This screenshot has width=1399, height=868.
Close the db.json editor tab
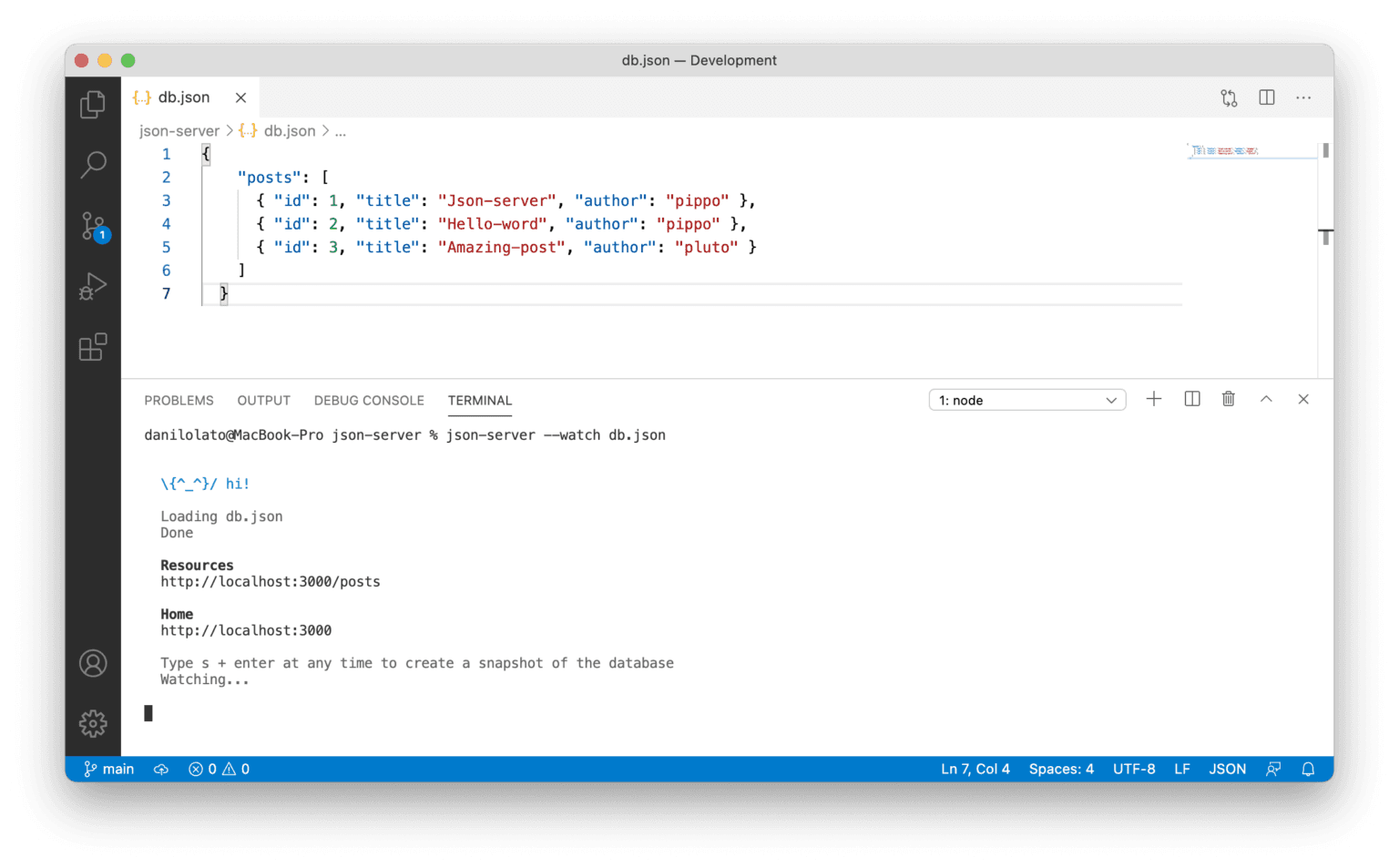coord(240,97)
